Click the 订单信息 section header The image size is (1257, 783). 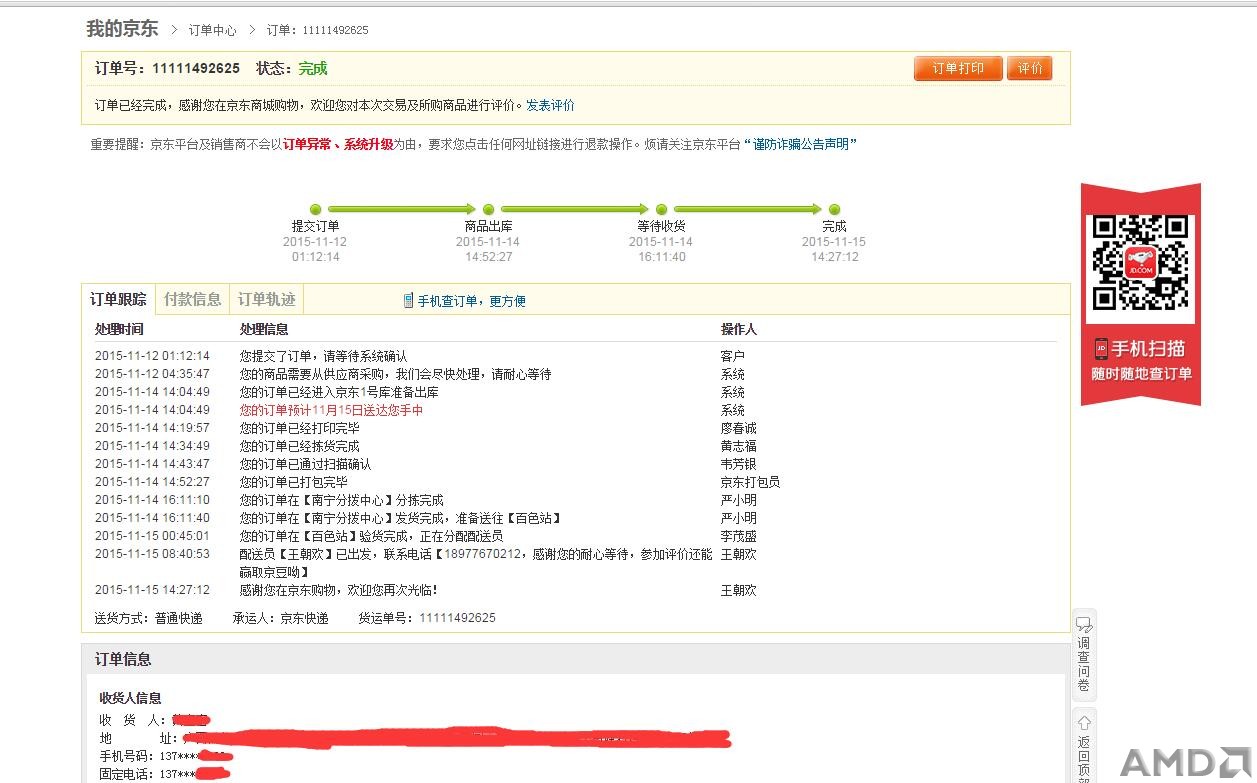point(123,659)
